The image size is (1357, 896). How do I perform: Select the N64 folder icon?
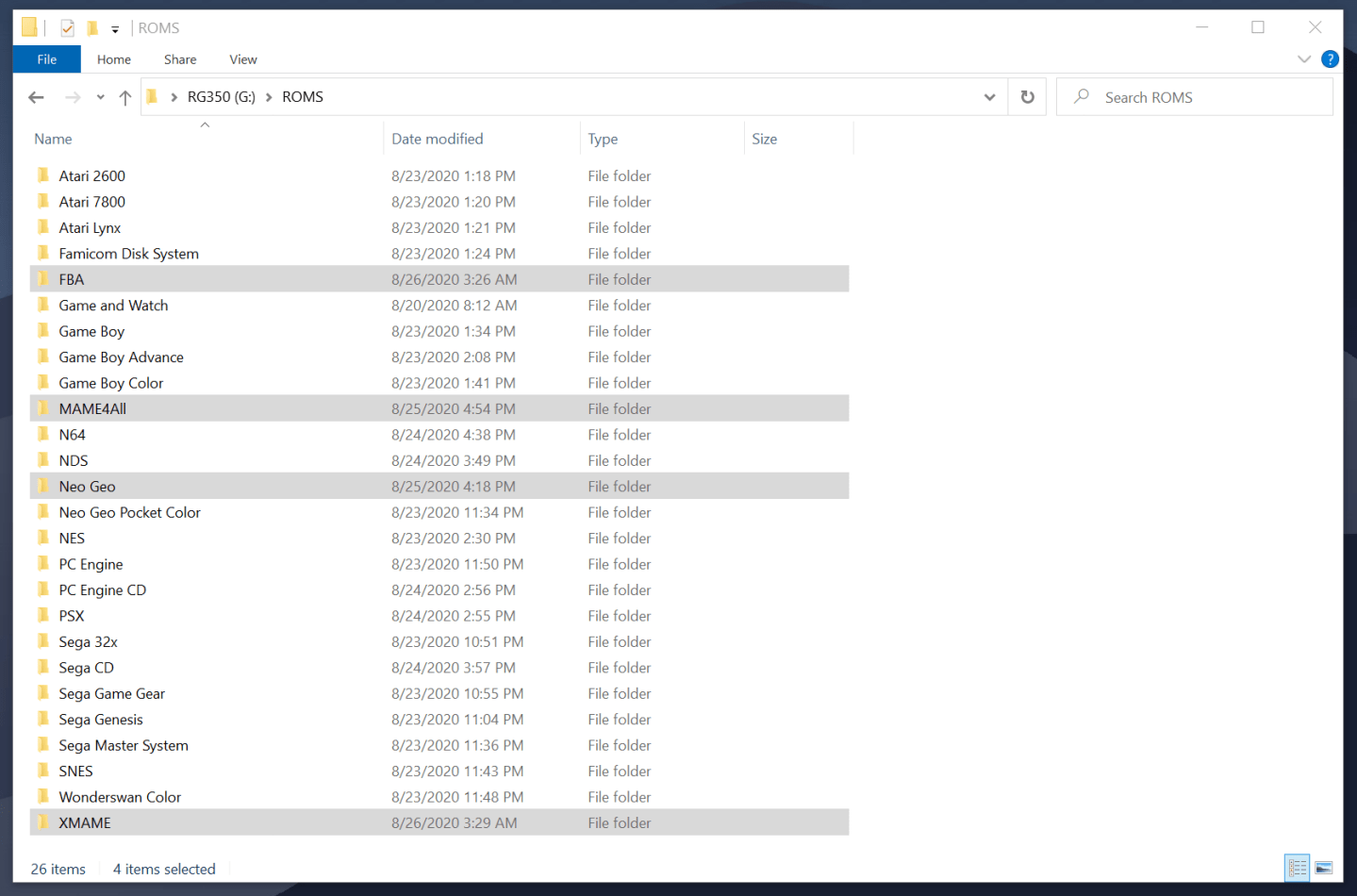click(43, 435)
